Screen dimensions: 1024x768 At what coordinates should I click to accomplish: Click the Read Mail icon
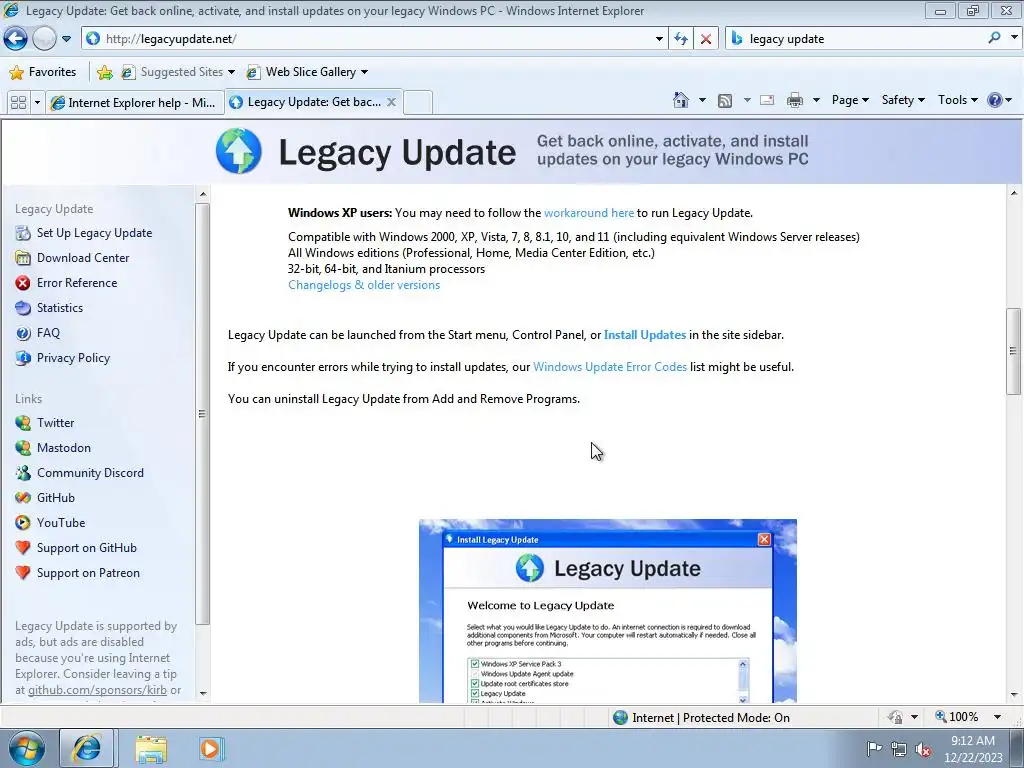767,100
